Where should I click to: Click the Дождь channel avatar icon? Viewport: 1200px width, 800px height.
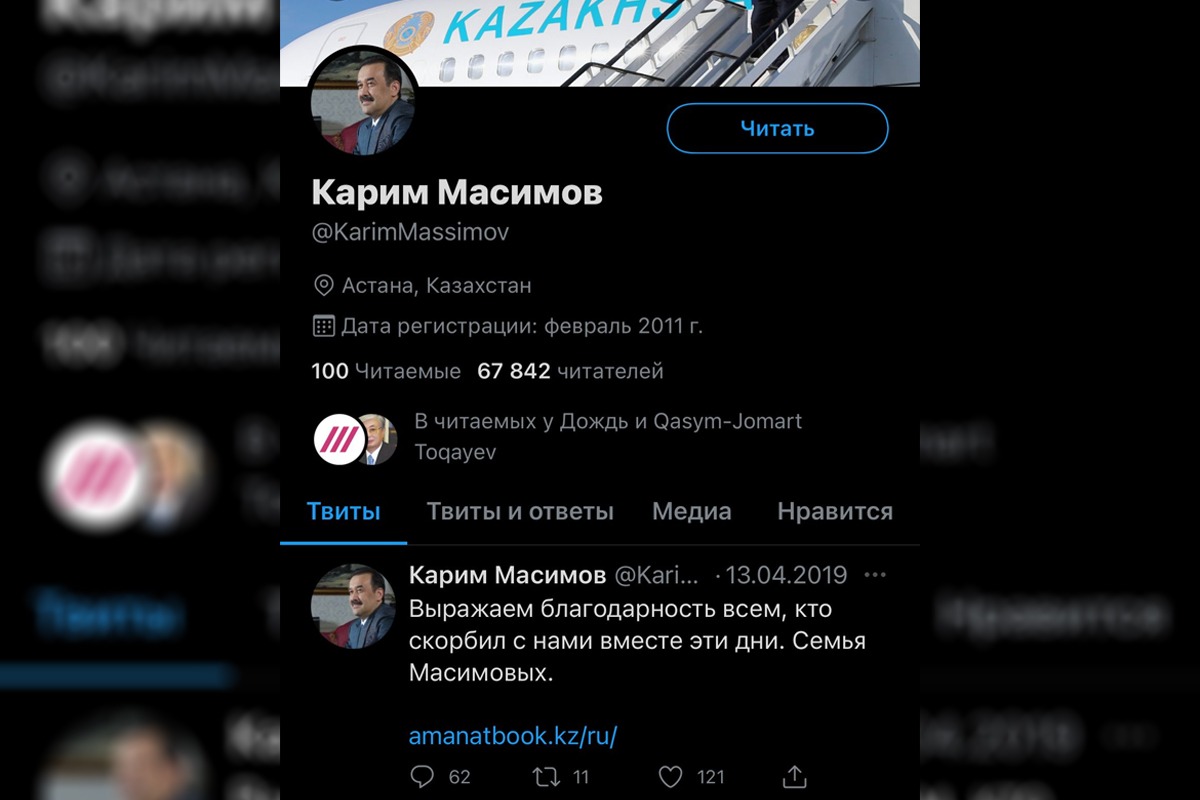(337, 438)
